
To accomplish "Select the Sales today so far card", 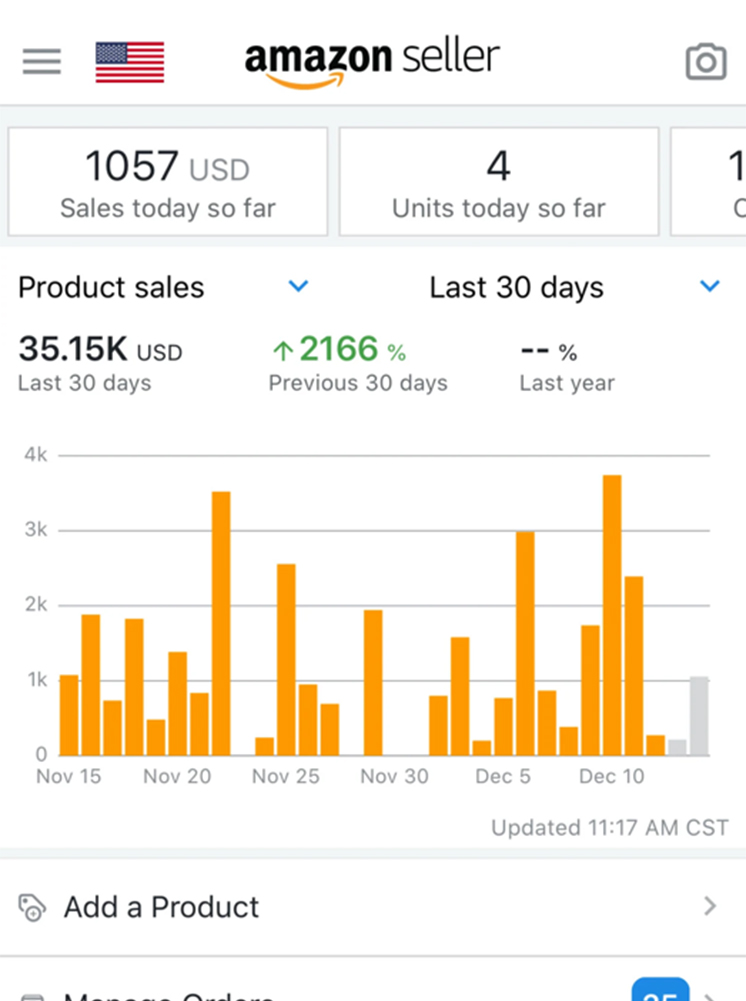I will (168, 182).
